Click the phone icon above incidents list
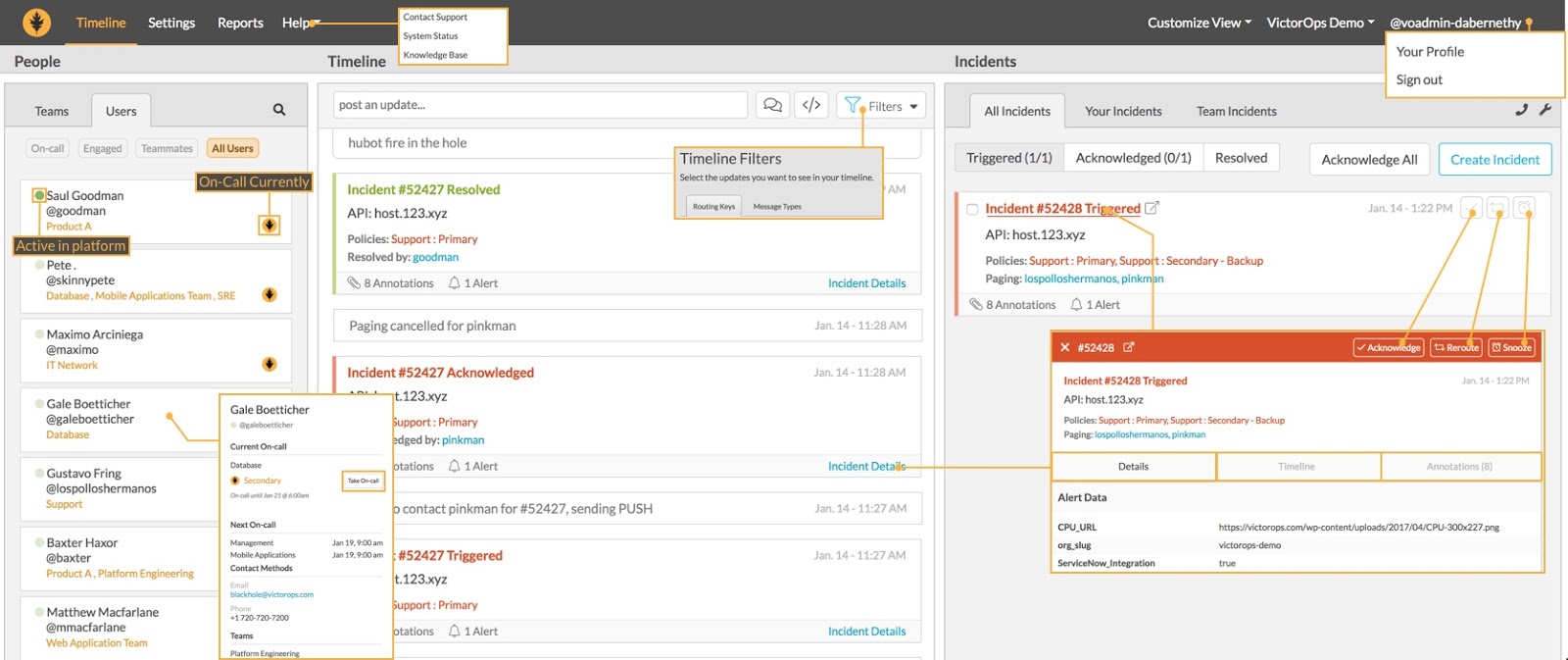The height and width of the screenshot is (660, 1568). tap(1521, 110)
